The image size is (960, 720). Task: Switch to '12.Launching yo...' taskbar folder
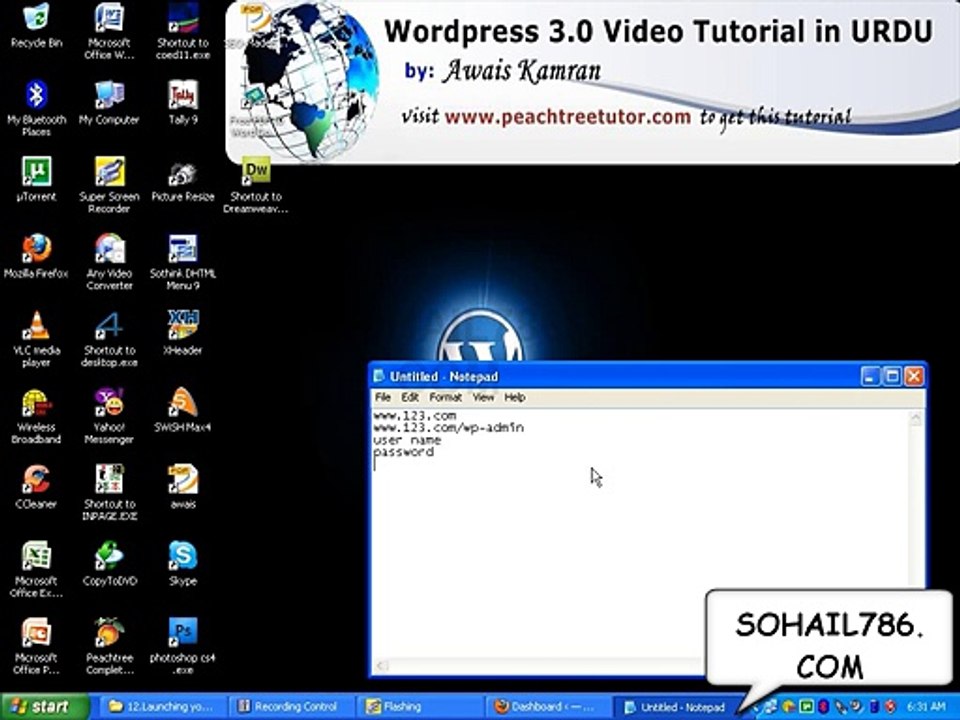(x=161, y=707)
